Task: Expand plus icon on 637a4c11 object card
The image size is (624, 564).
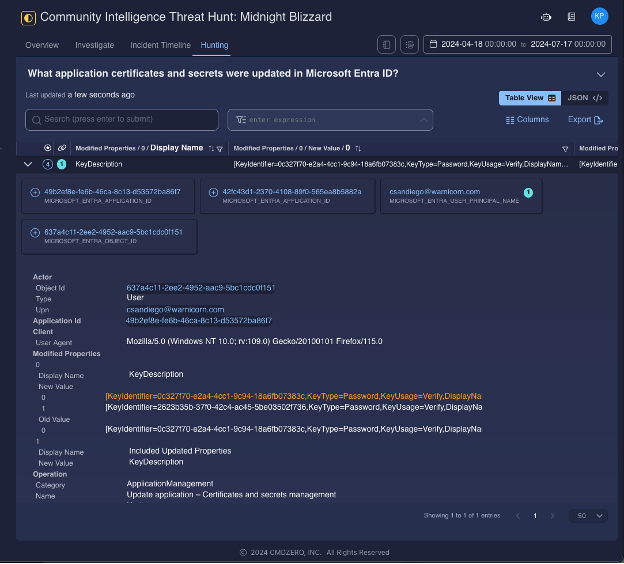Action: pos(35,232)
